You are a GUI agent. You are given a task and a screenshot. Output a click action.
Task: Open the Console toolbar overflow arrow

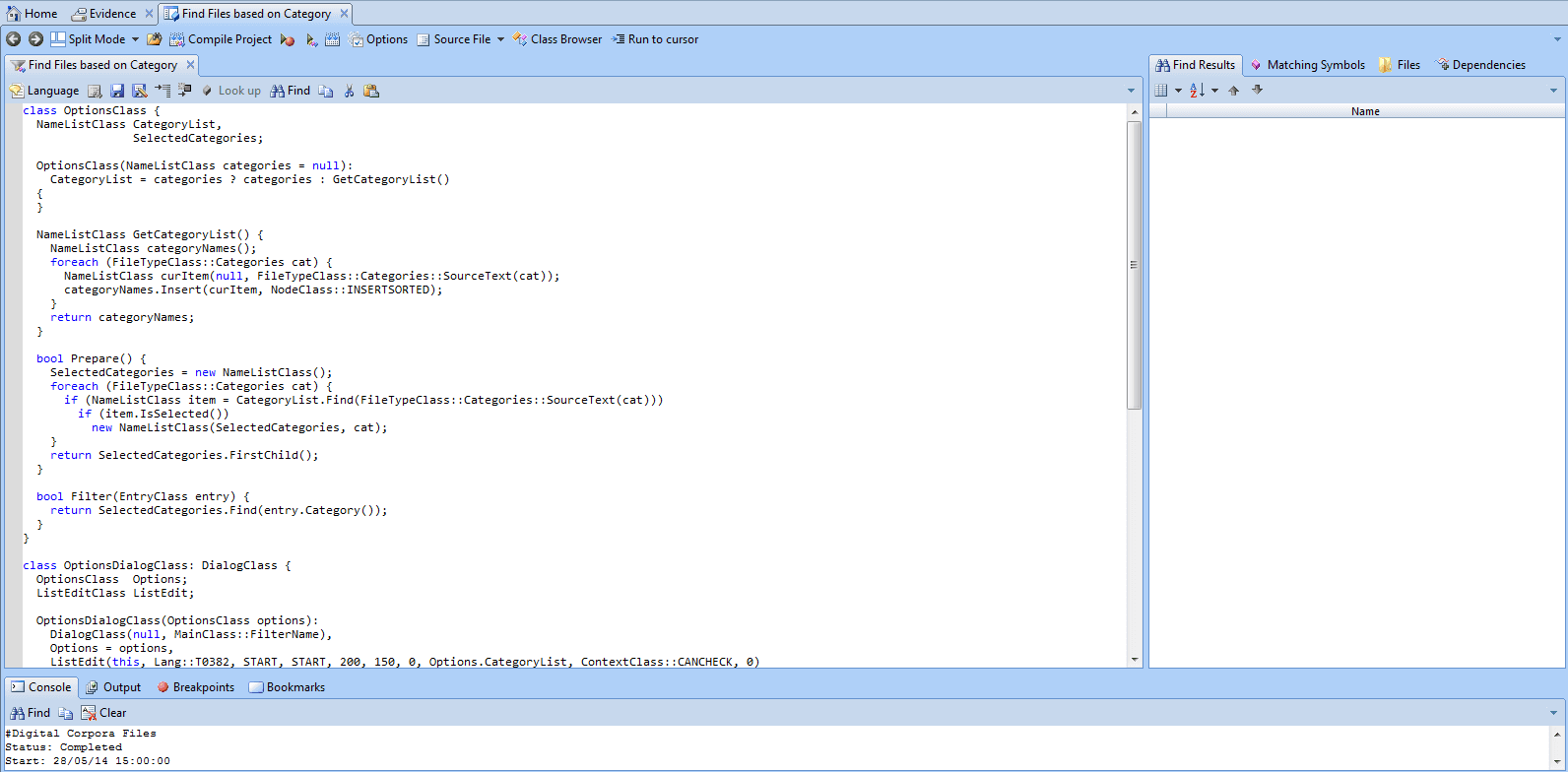point(1554,713)
